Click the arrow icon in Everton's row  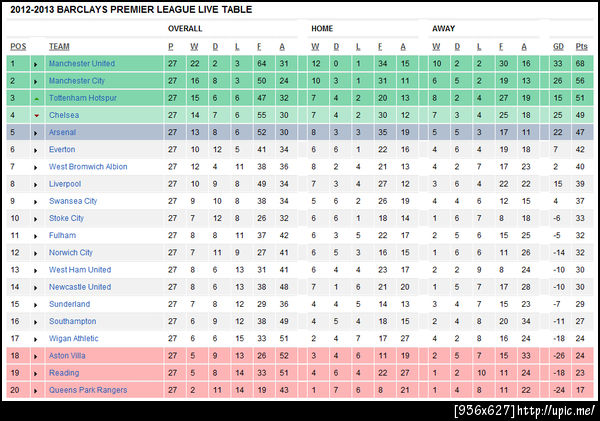[36, 149]
